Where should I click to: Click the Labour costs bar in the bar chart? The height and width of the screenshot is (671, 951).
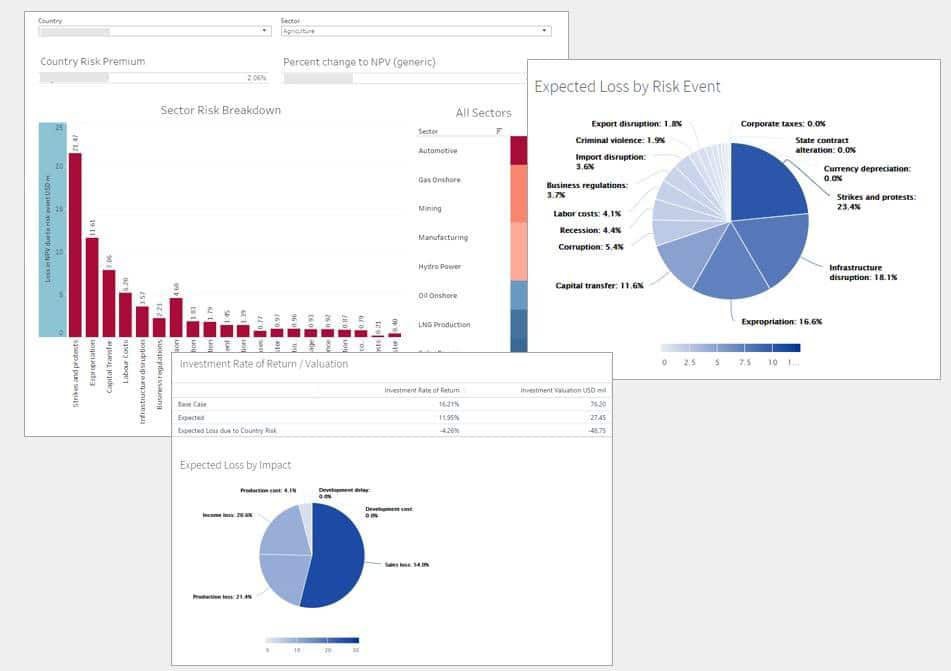(126, 315)
